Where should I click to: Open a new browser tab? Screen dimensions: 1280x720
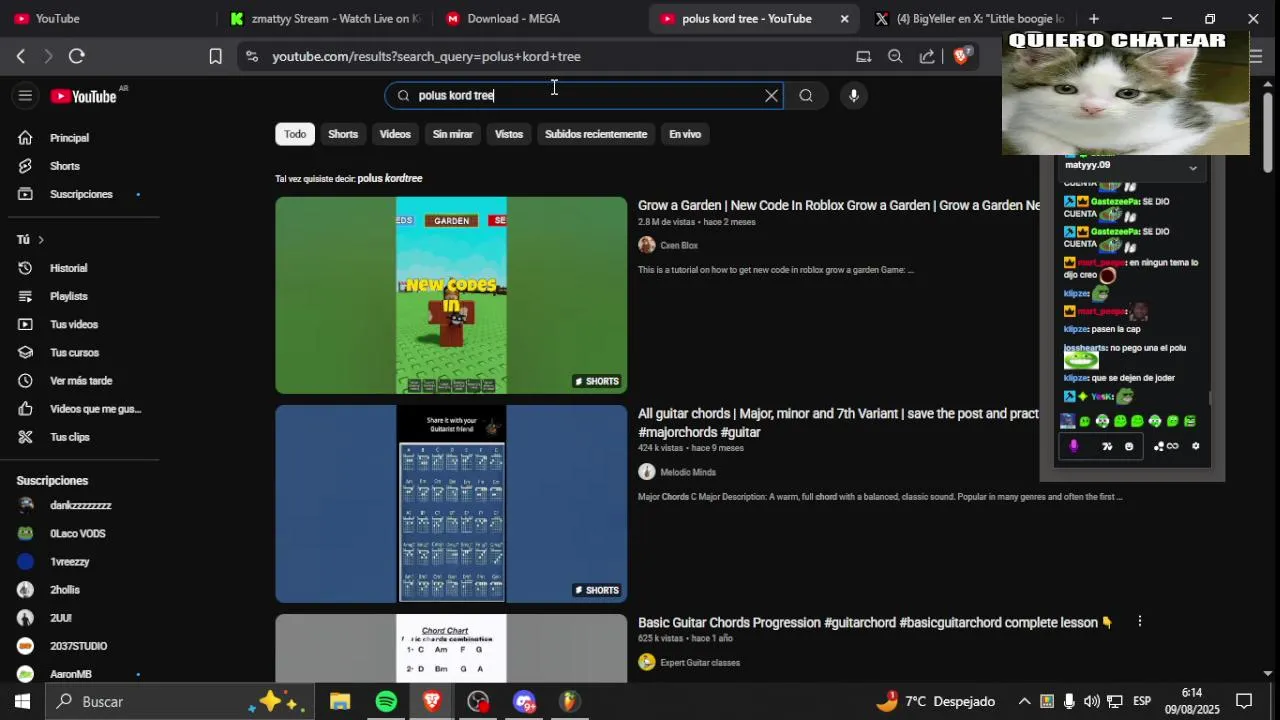point(1094,19)
